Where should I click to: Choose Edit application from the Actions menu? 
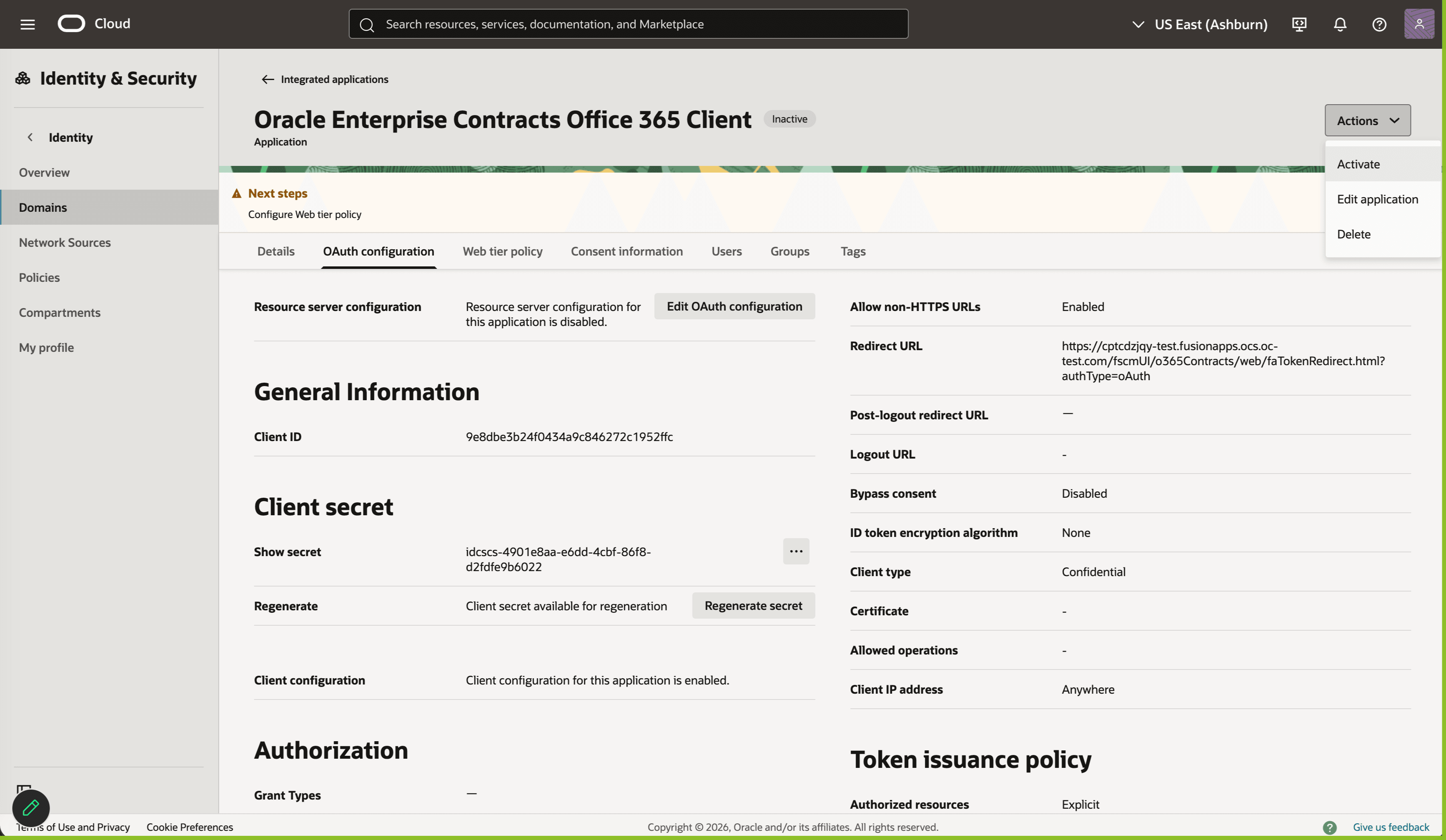coord(1384,199)
